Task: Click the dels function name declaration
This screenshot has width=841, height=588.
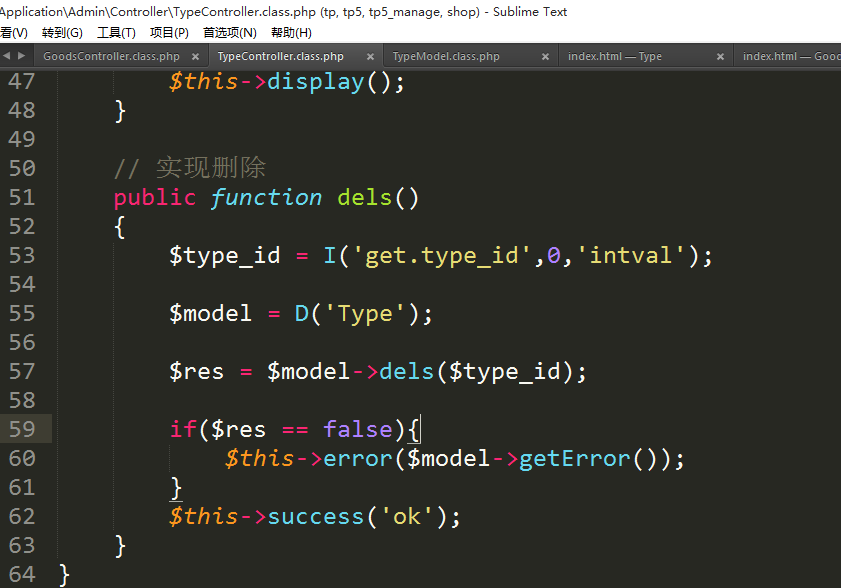Action: point(364,198)
